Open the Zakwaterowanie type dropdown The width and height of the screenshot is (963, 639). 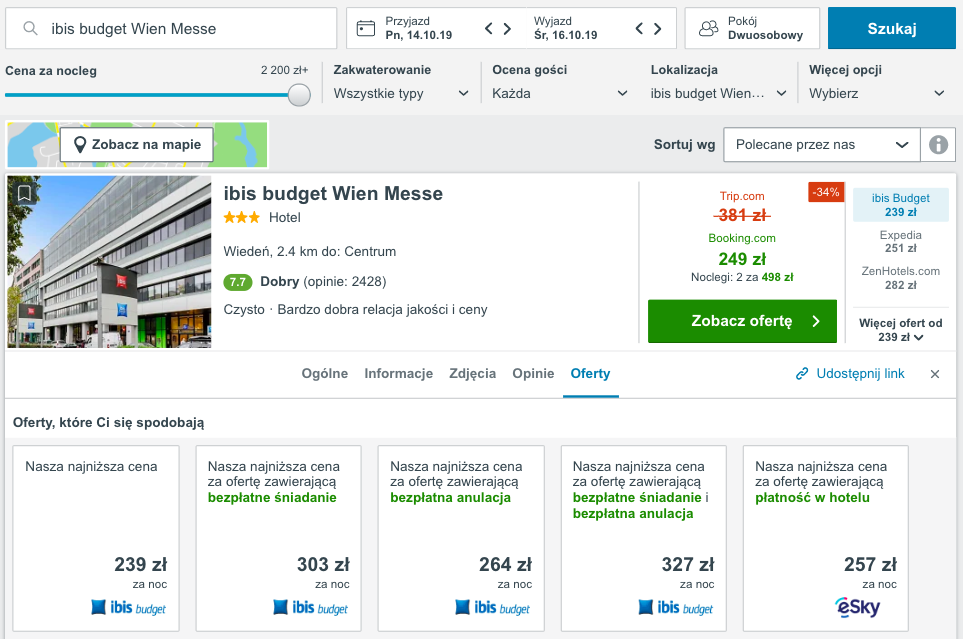[x=401, y=93]
